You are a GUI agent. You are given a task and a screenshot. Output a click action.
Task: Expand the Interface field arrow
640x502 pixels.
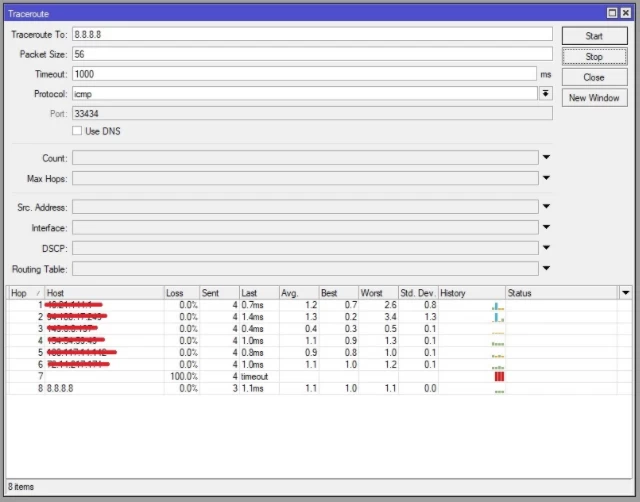[x=546, y=227]
